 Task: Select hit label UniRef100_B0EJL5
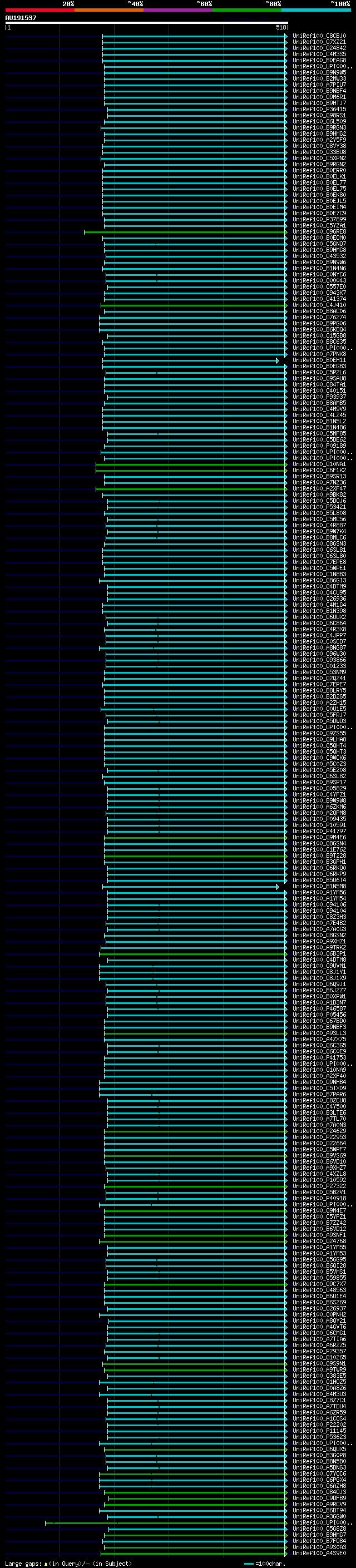click(x=319, y=201)
